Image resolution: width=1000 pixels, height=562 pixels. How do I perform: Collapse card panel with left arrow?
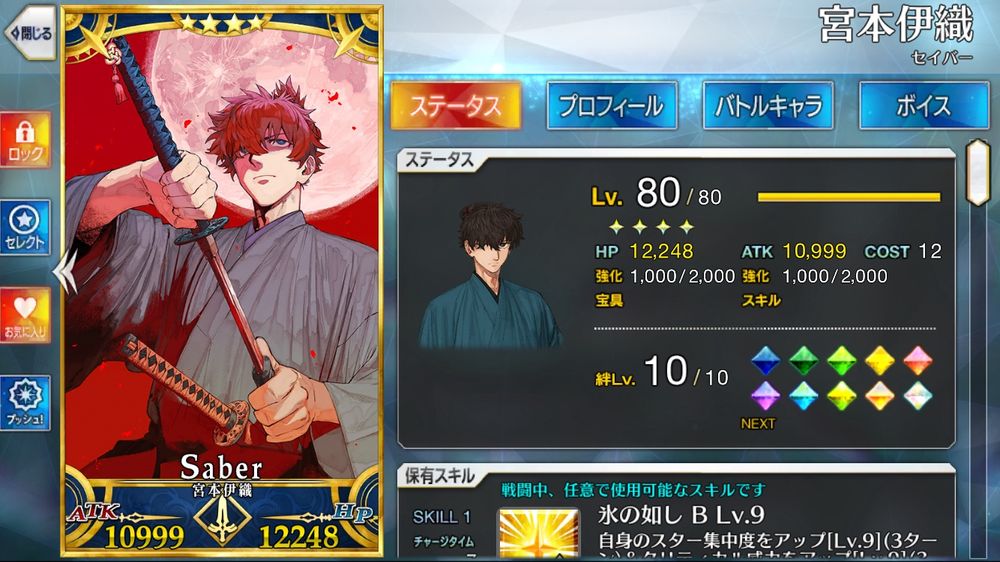pos(65,272)
